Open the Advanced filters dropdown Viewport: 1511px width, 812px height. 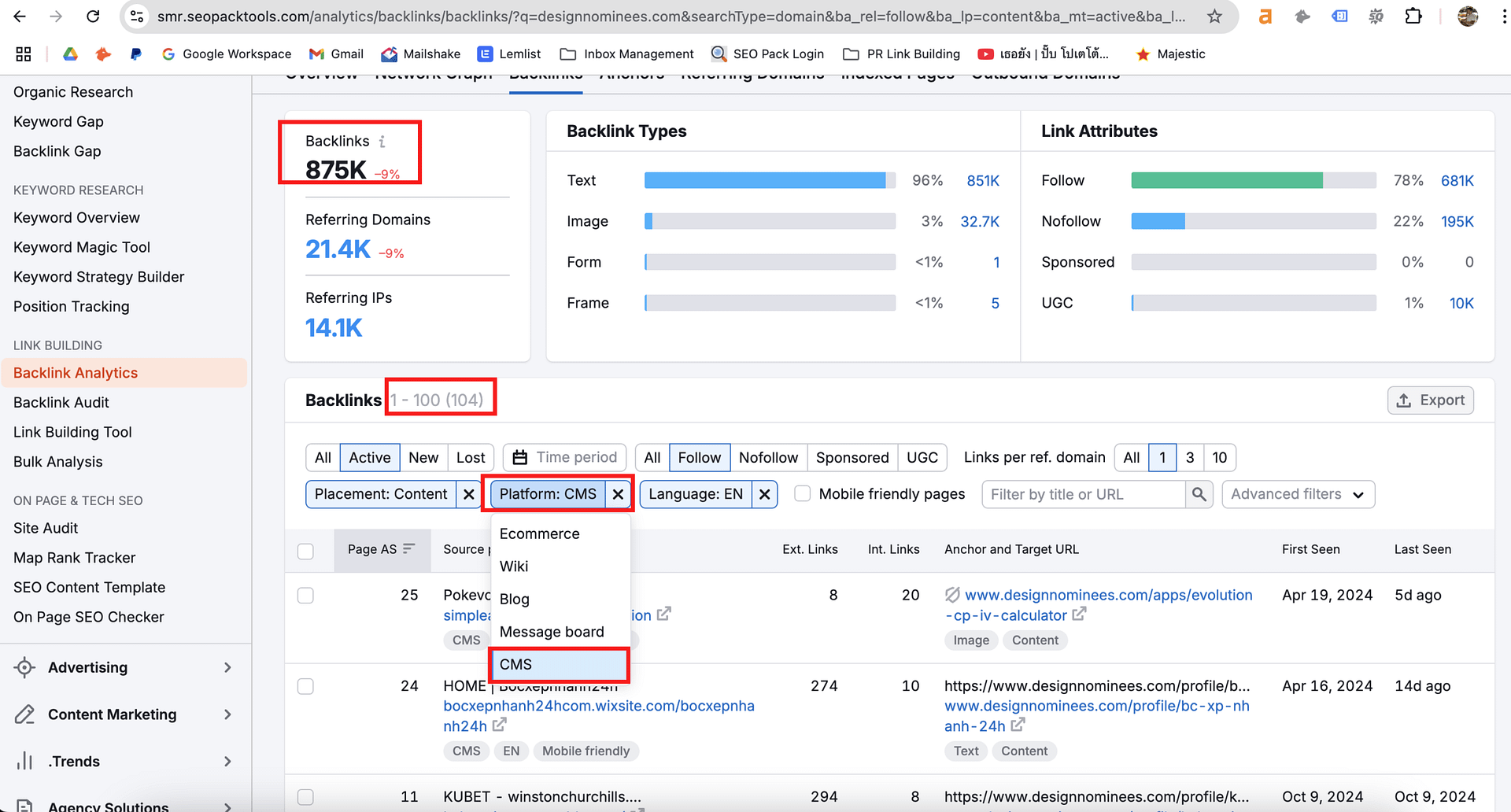1297,494
